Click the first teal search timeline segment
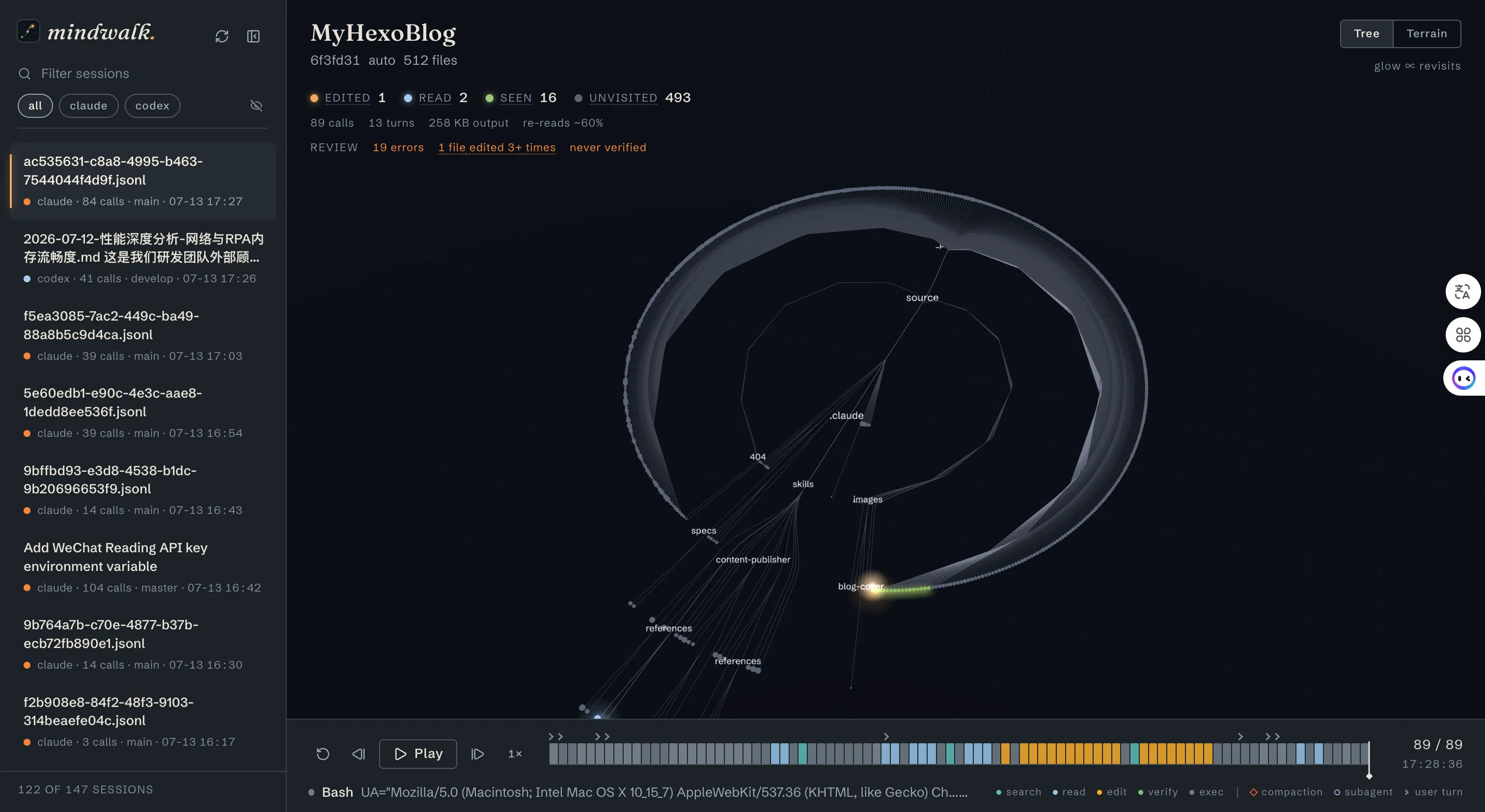The width and height of the screenshot is (1485, 812). (802, 754)
